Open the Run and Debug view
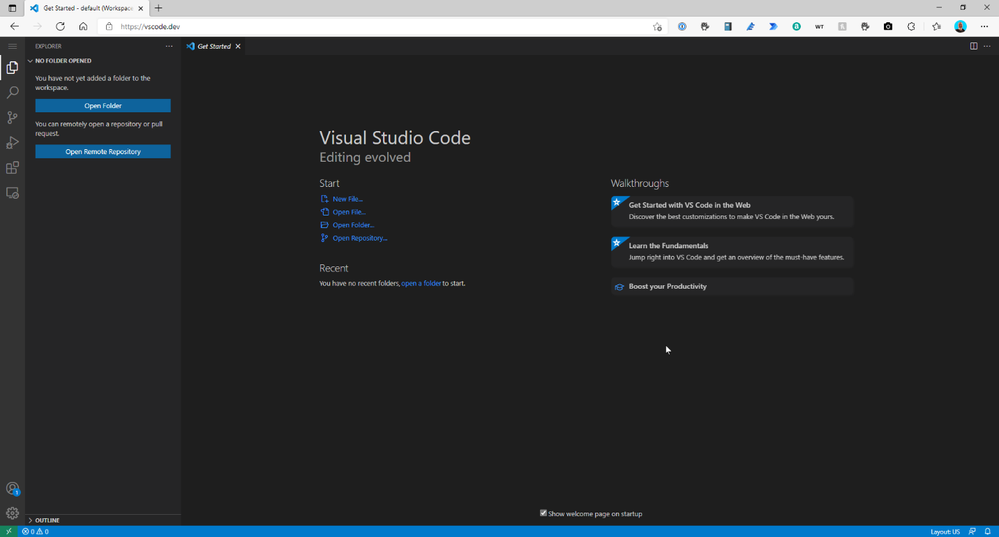Screen dimensions: 999x537 tap(12, 143)
